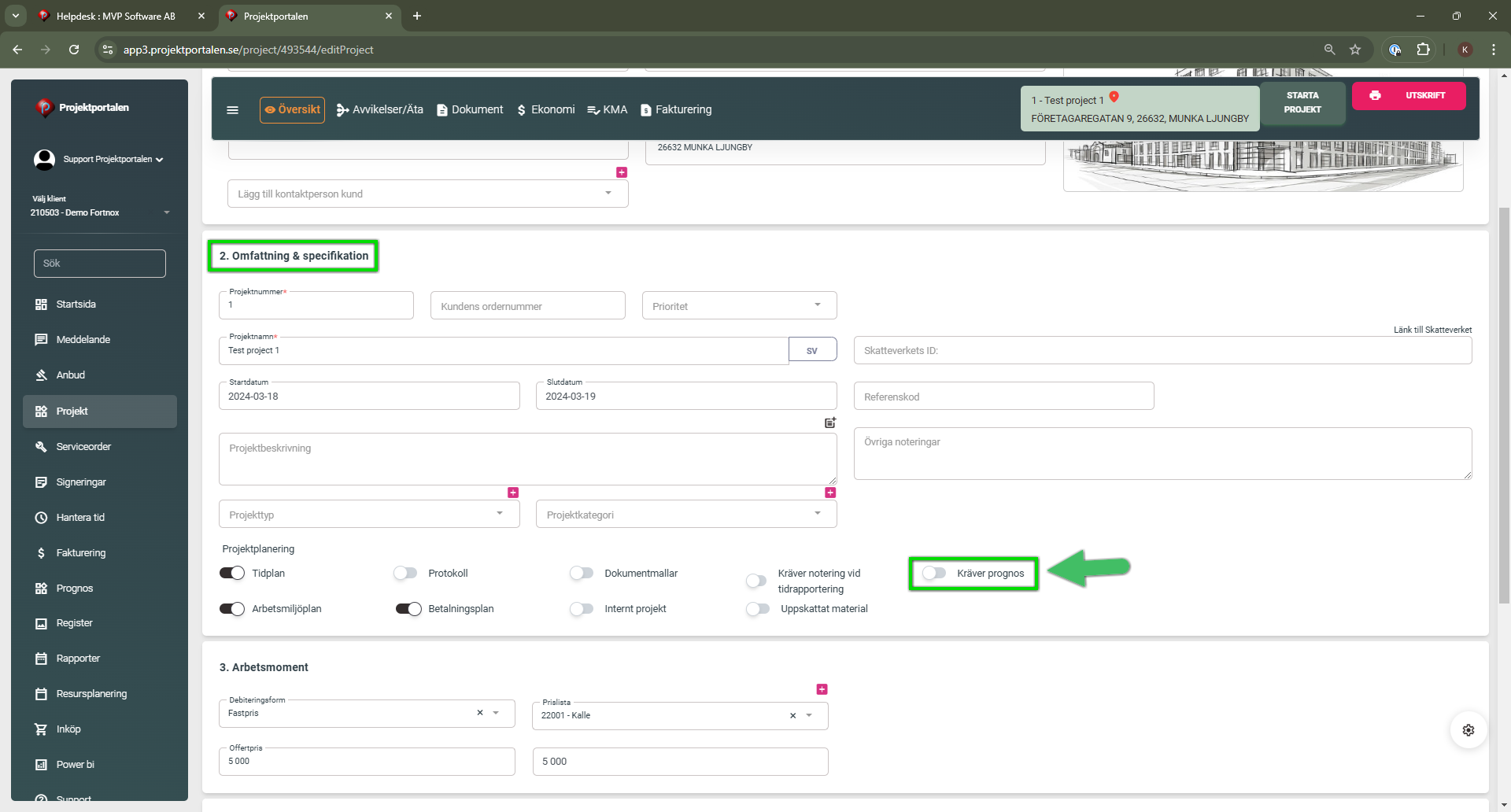Click the Support Projektportalen user avatar
Viewport: 1511px width, 812px height.
[44, 160]
